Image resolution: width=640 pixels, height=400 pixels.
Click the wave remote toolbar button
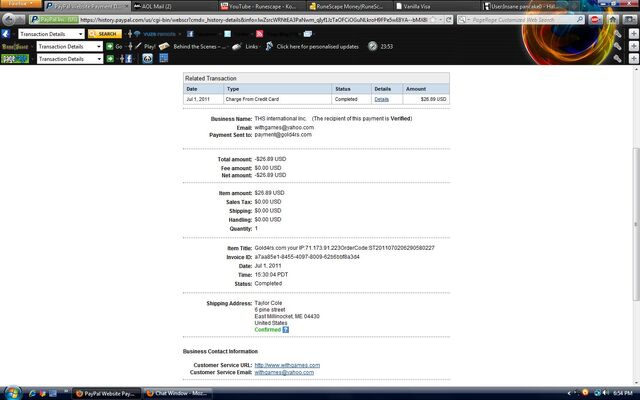click(x=156, y=34)
